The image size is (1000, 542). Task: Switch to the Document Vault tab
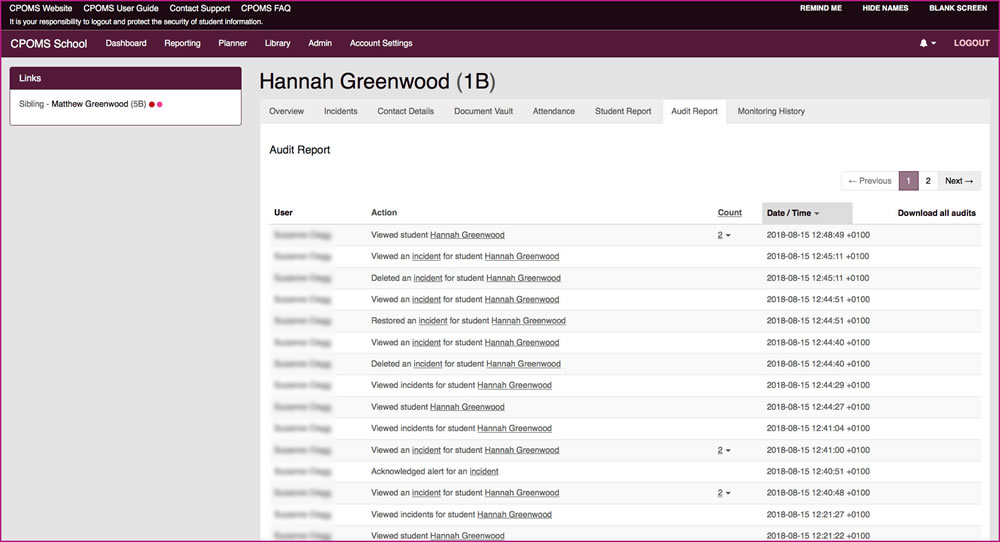coord(483,111)
